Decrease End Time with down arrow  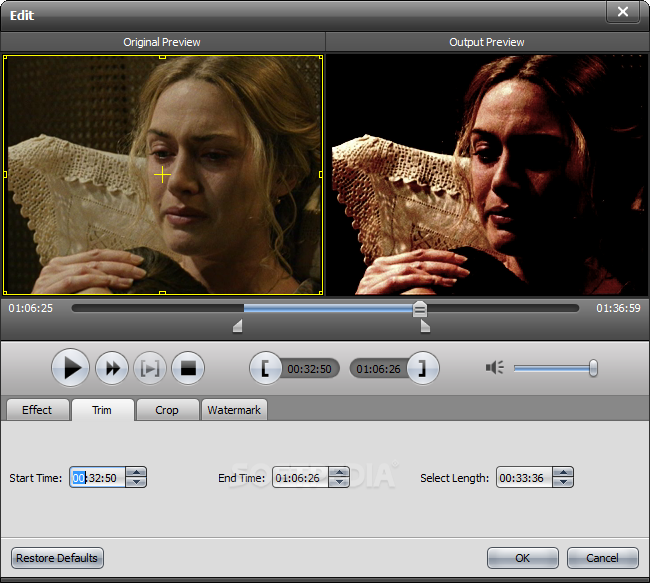click(339, 482)
